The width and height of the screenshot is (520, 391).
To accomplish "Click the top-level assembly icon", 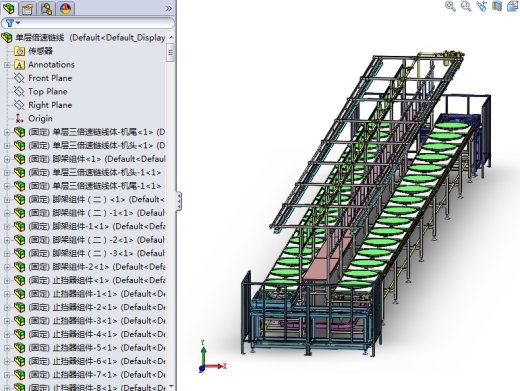I will pyautogui.click(x=7, y=37).
